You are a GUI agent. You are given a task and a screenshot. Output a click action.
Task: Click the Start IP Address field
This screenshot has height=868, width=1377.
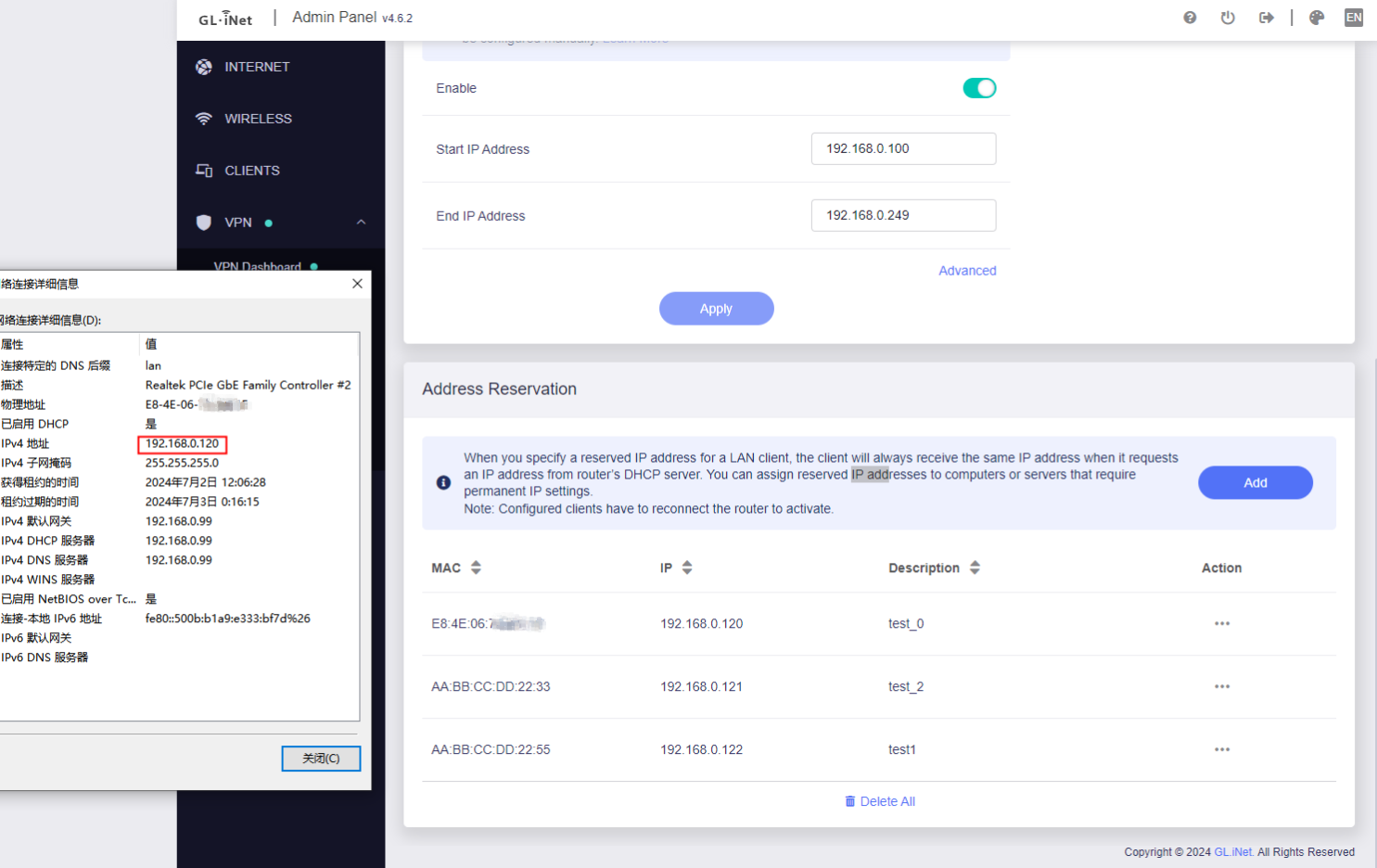coord(903,149)
